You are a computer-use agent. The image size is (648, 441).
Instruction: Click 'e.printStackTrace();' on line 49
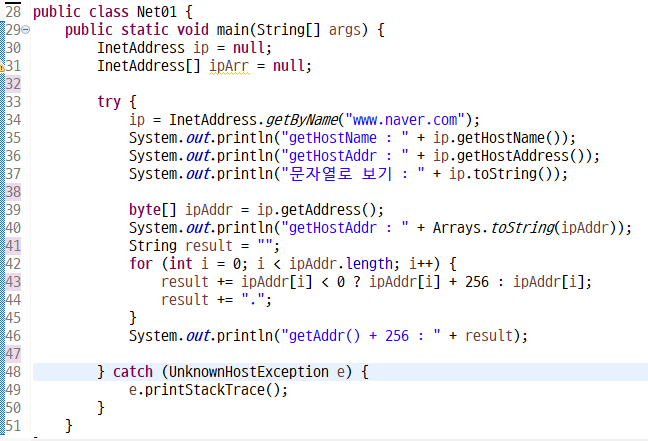pyautogui.click(x=208, y=390)
